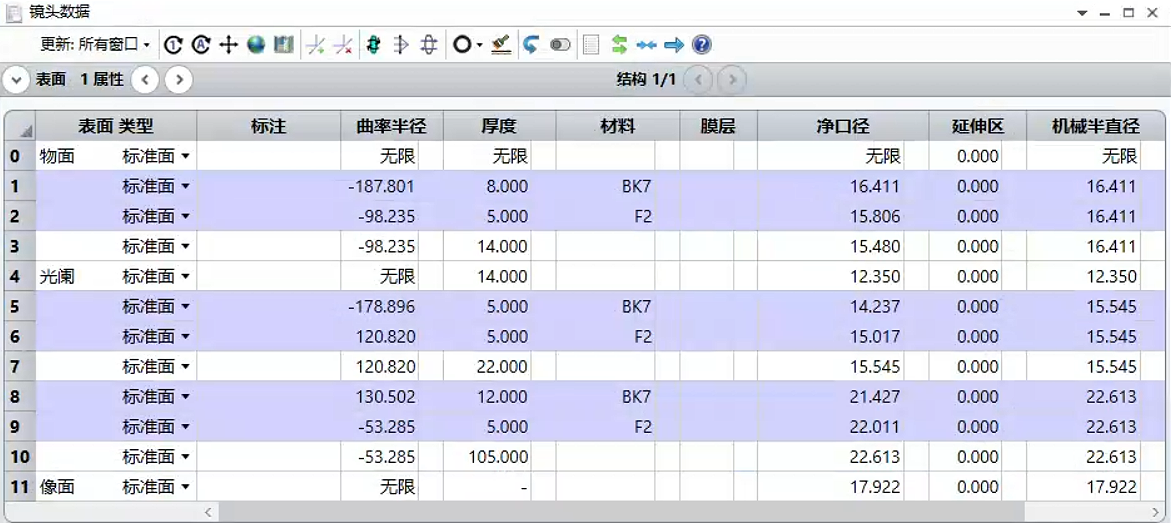Click the horizontal scrollbar left arrow
Image resolution: width=1171 pixels, height=523 pixels.
(x=209, y=512)
